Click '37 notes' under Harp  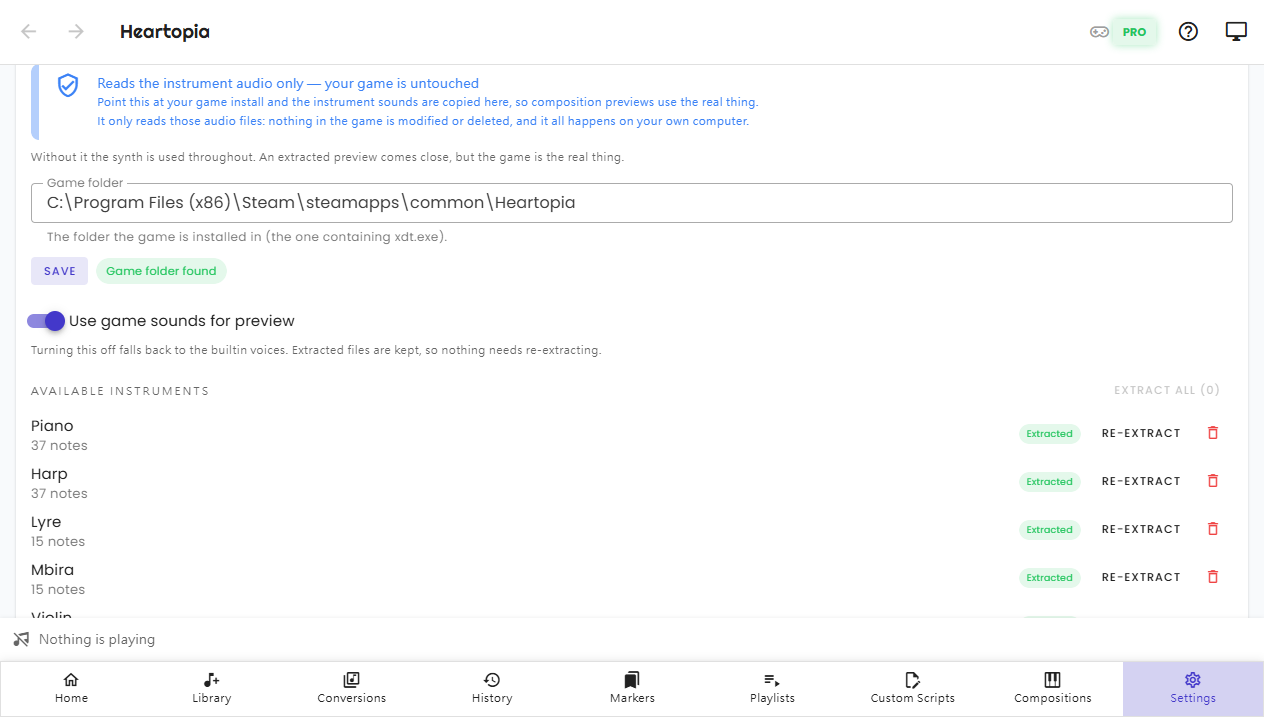(x=59, y=494)
